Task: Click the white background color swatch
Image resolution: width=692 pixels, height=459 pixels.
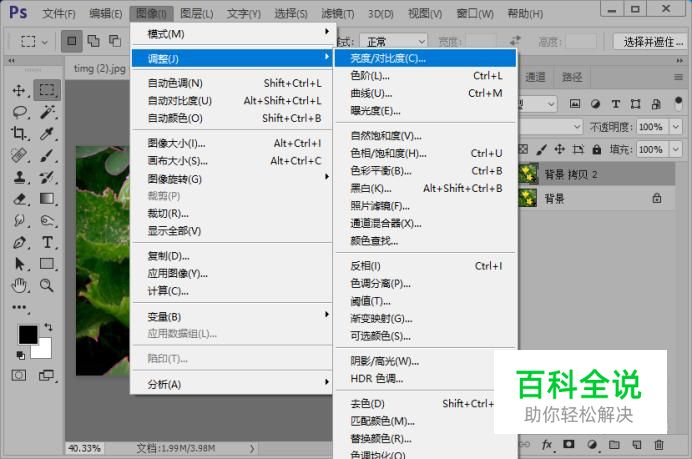Action: [x=45, y=351]
